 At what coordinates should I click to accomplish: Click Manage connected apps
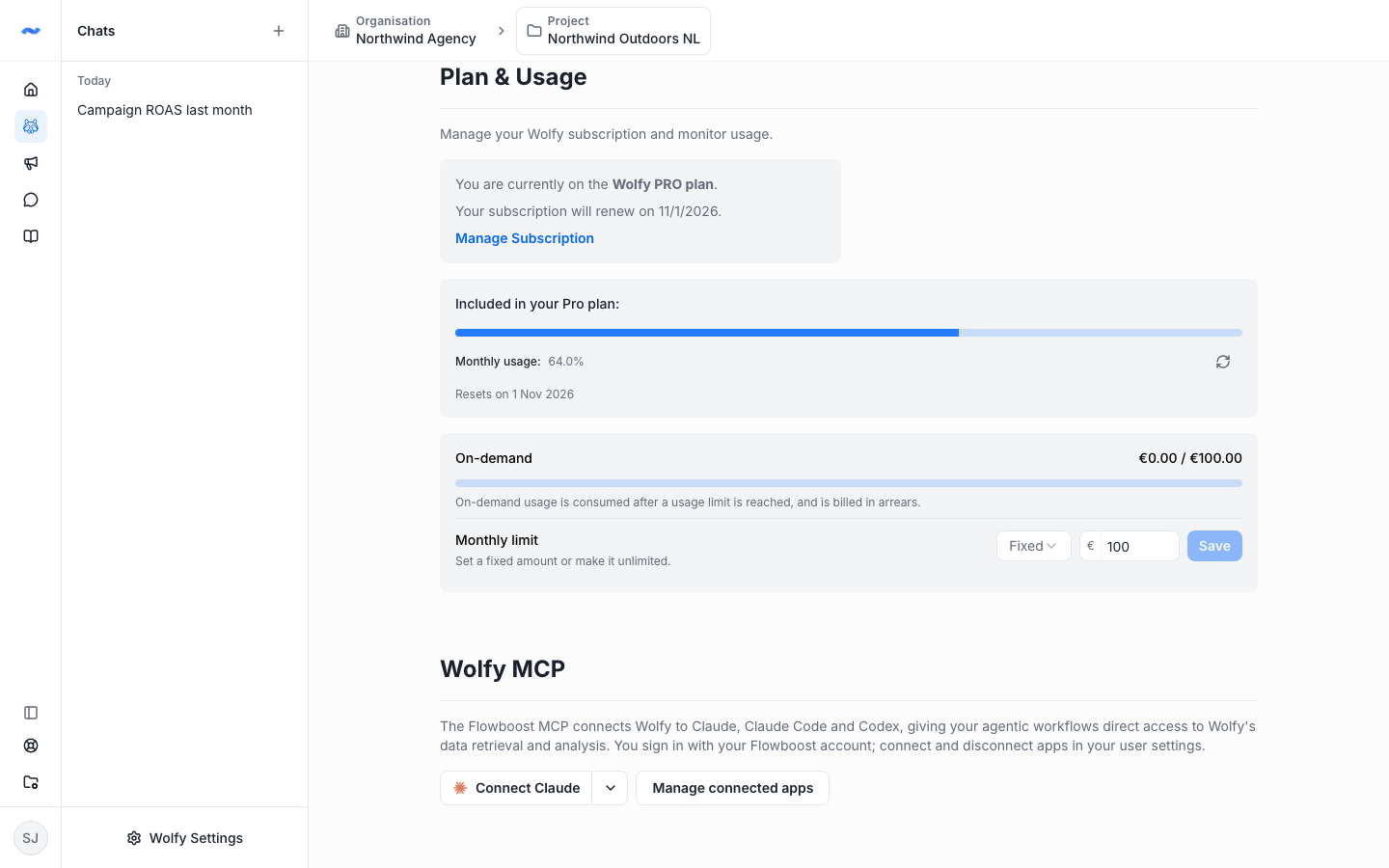click(x=733, y=788)
